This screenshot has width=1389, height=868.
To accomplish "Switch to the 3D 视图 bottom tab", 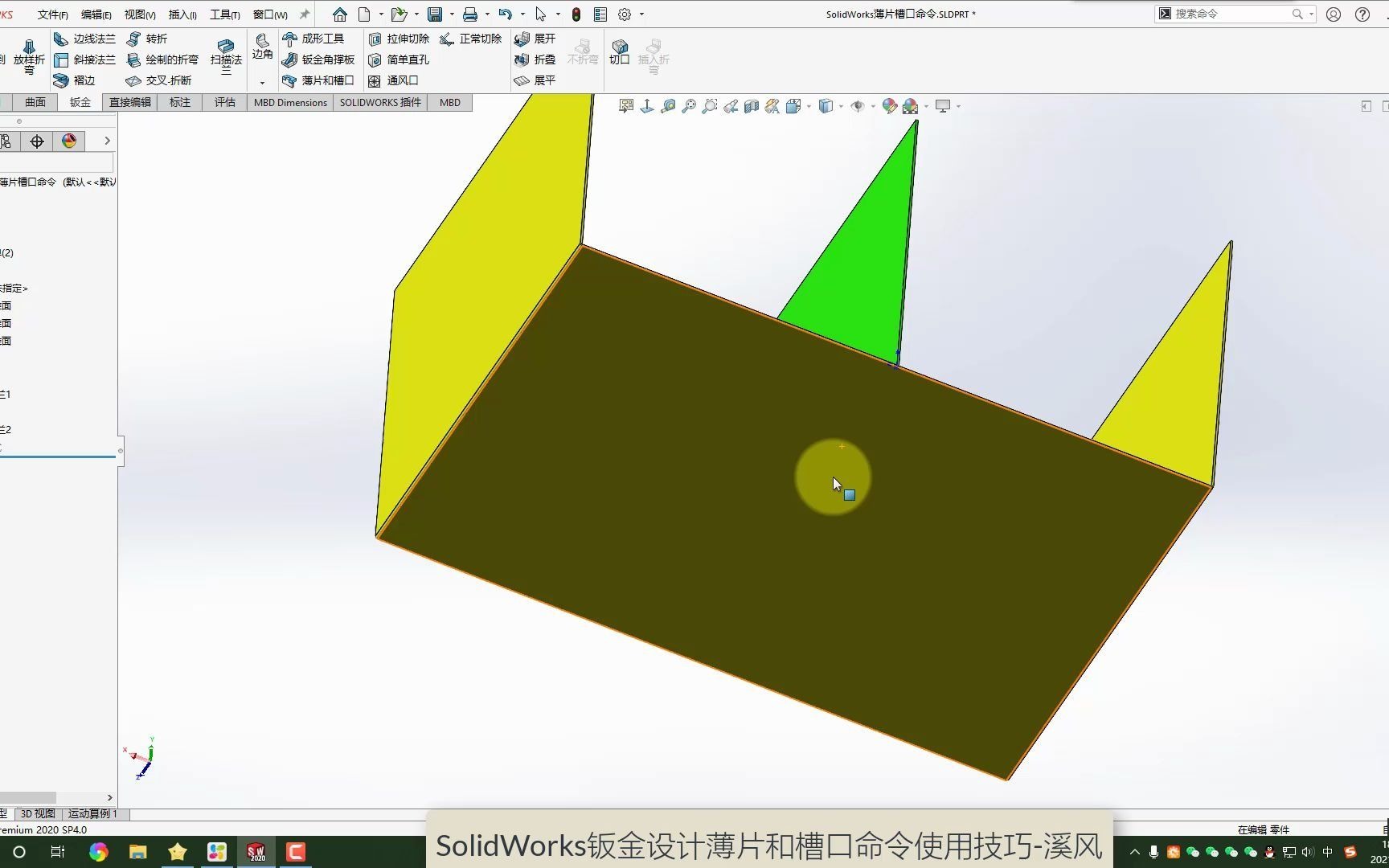I will click(x=38, y=813).
